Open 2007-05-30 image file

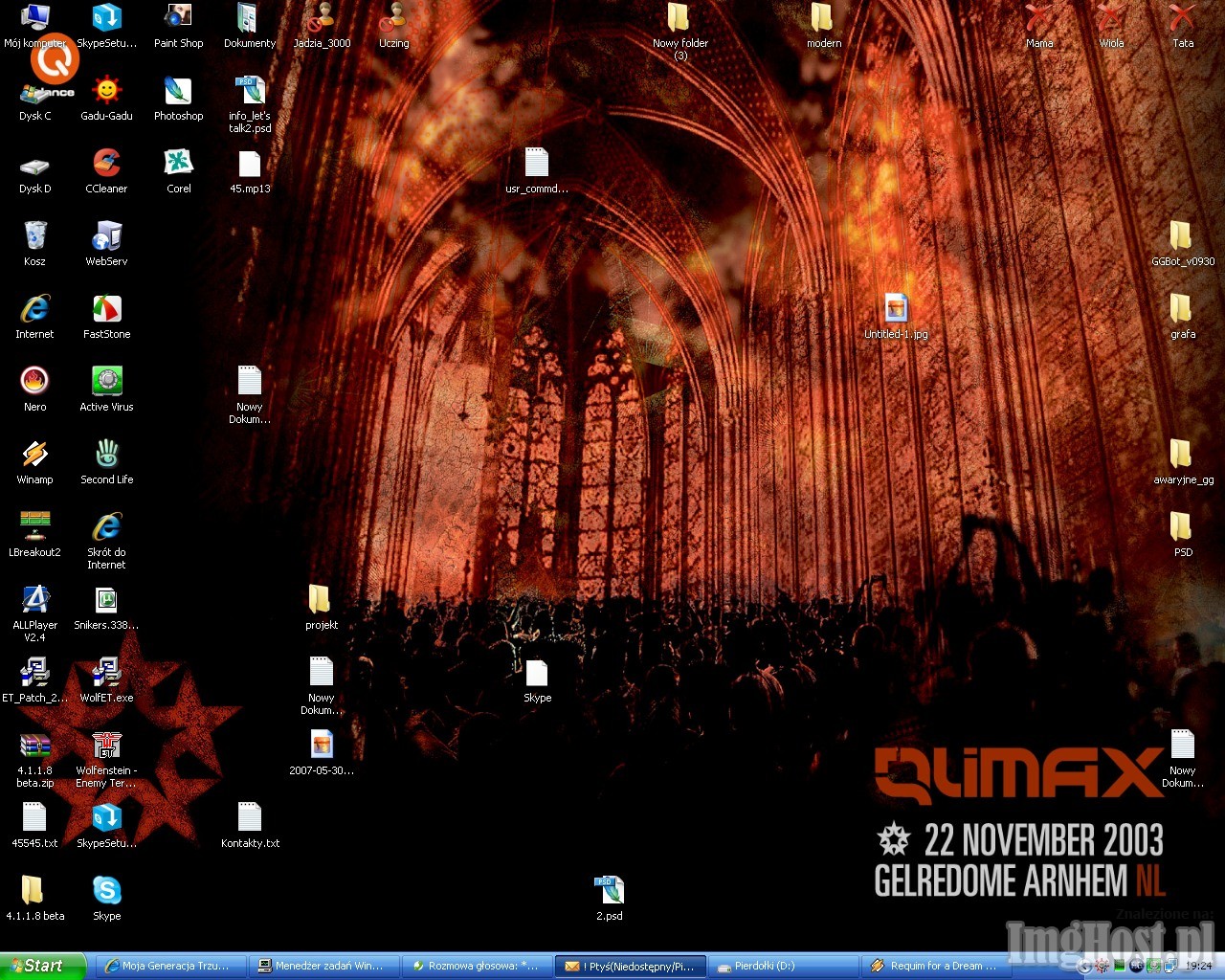click(x=322, y=753)
